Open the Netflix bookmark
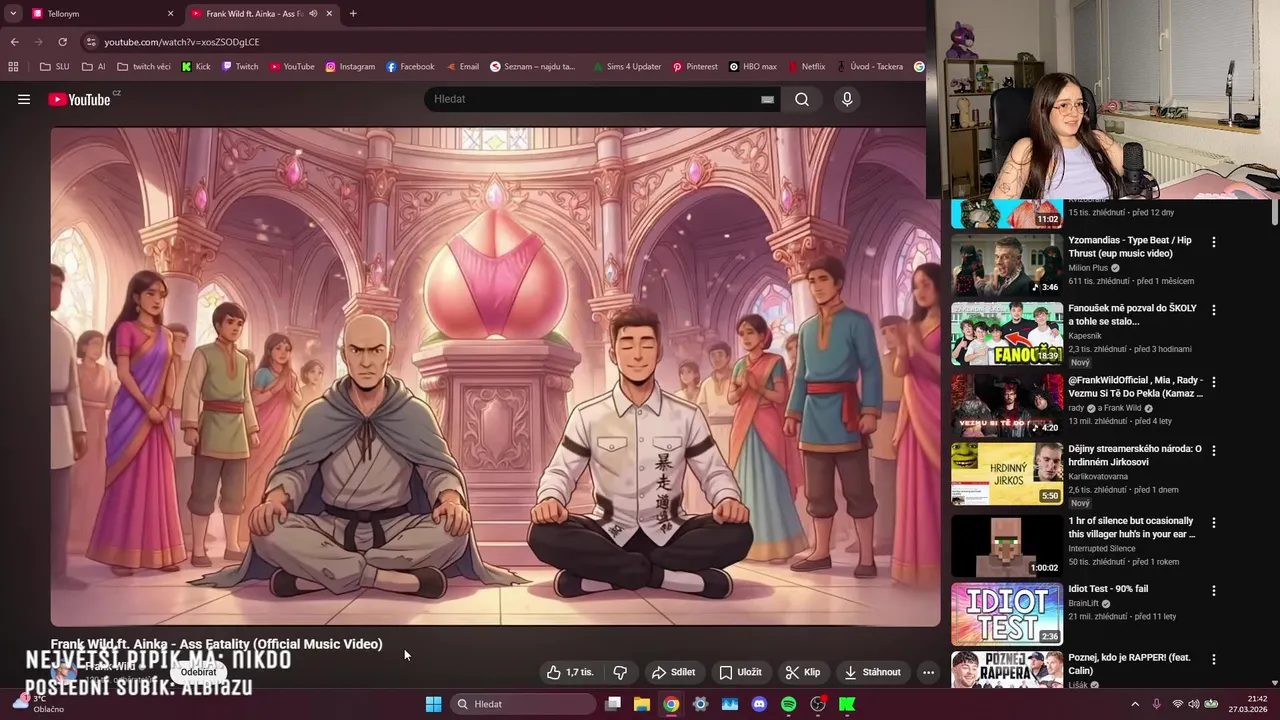This screenshot has height=720, width=1280. click(x=806, y=67)
